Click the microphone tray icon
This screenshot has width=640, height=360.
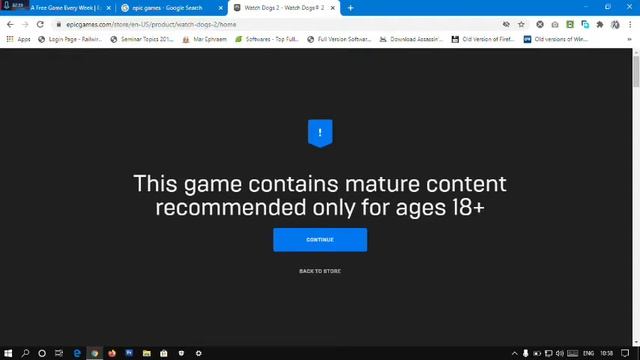pos(526,353)
